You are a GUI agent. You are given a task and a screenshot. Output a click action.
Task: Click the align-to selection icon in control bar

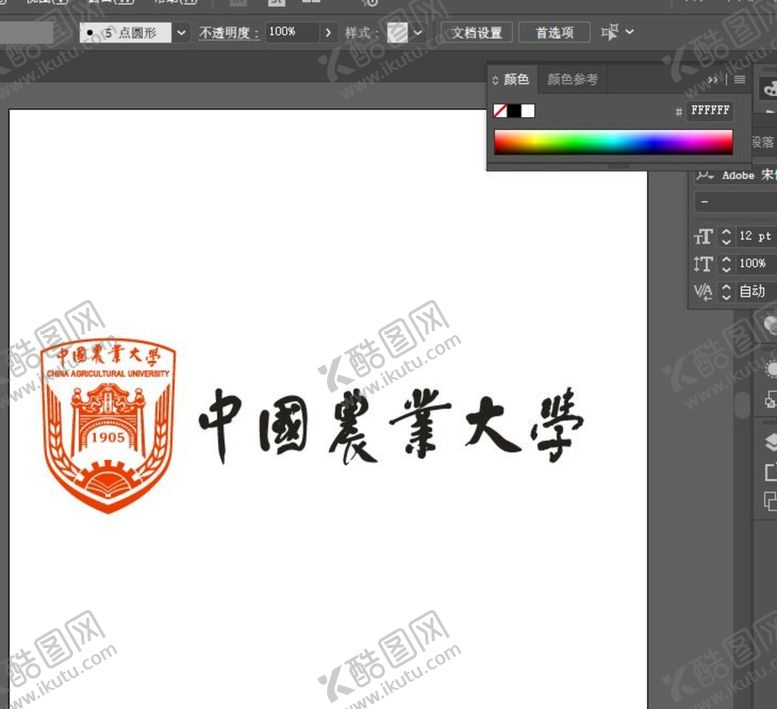coord(611,33)
